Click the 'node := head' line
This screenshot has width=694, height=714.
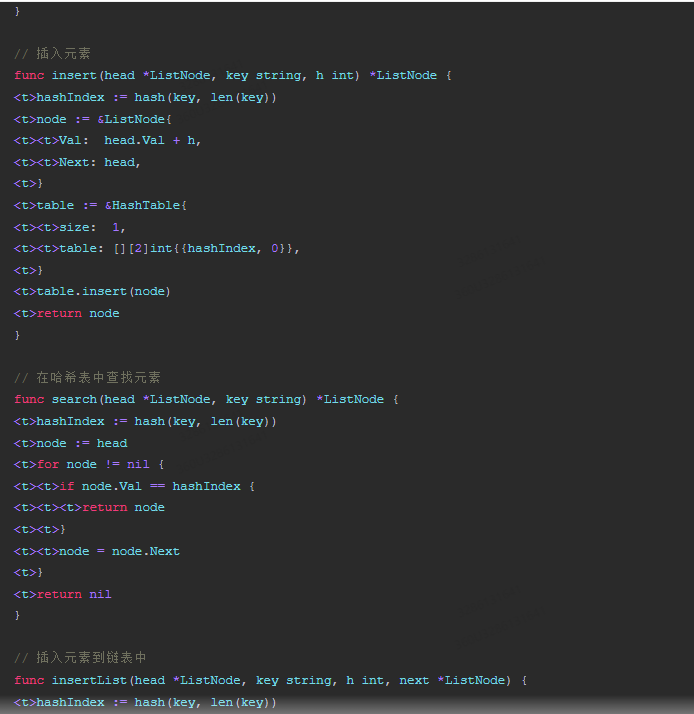(x=71, y=443)
